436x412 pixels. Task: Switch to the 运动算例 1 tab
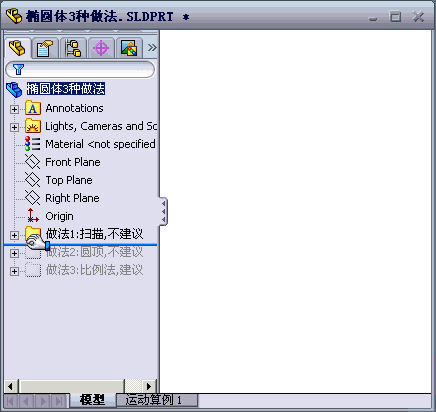pos(157,400)
